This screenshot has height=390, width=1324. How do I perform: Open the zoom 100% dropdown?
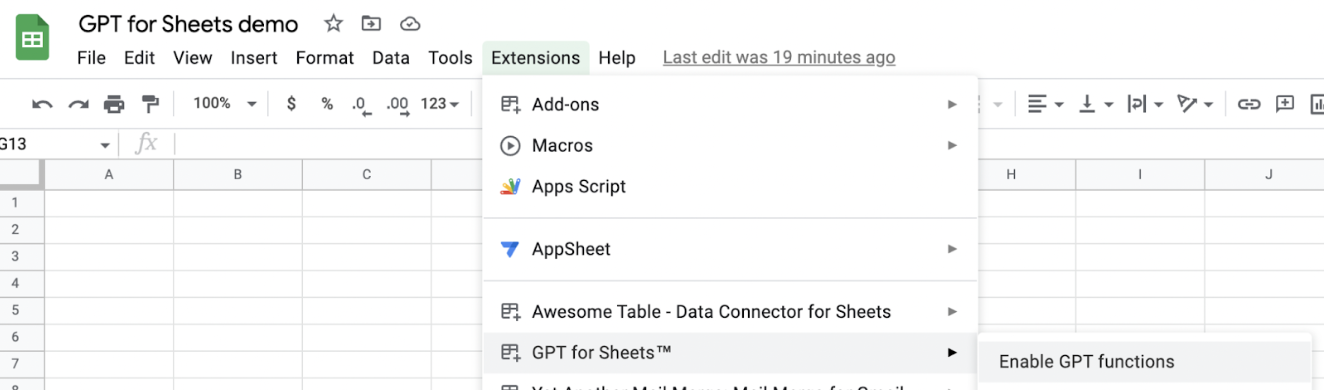225,104
